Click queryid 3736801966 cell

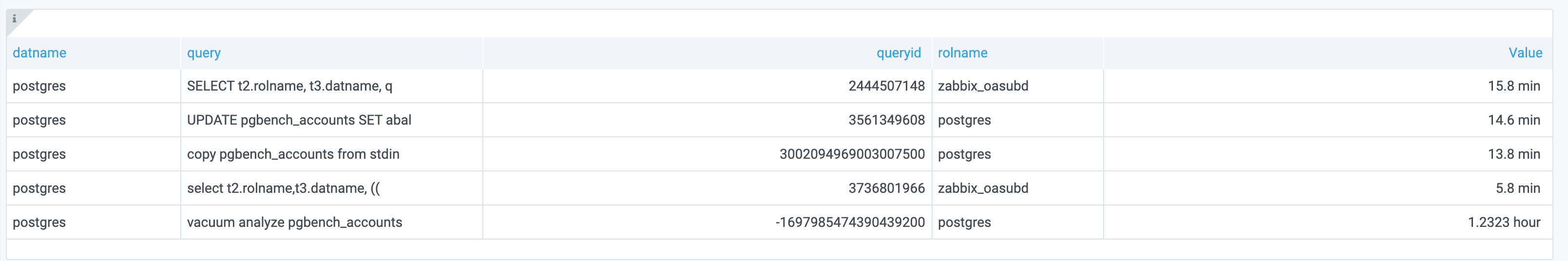(886, 188)
